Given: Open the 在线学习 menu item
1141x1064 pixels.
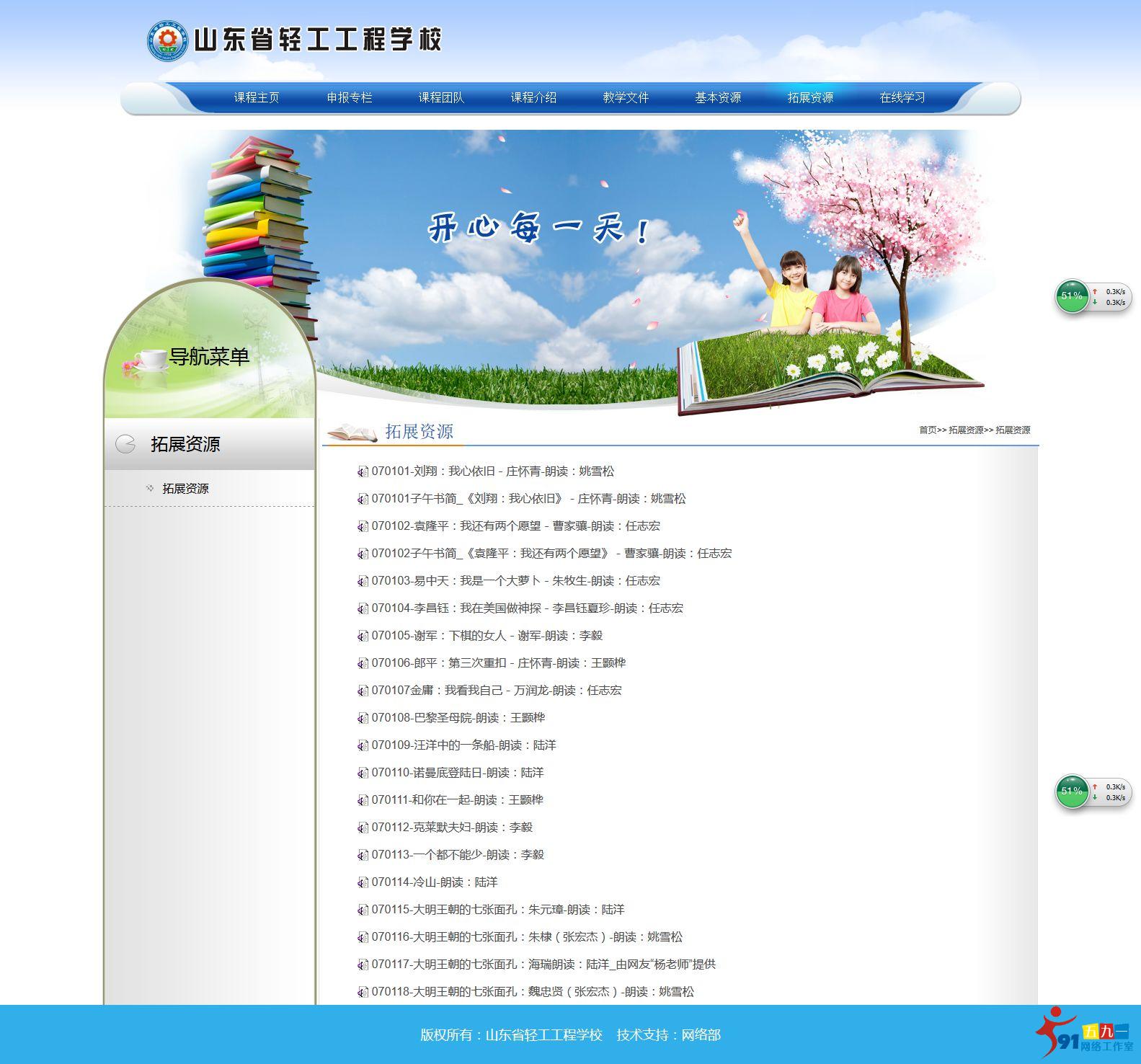Looking at the screenshot, I should (902, 98).
